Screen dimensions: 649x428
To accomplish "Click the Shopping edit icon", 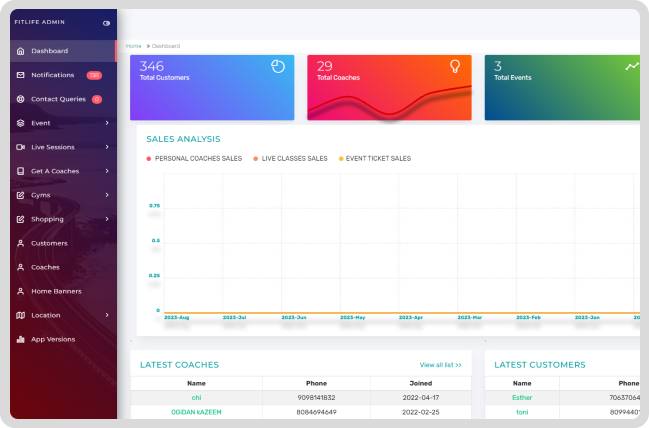I will tap(20, 219).
